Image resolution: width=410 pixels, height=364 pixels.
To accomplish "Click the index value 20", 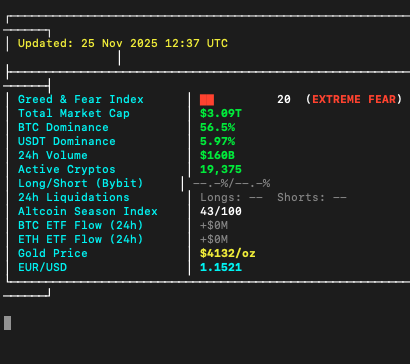I will (284, 99).
